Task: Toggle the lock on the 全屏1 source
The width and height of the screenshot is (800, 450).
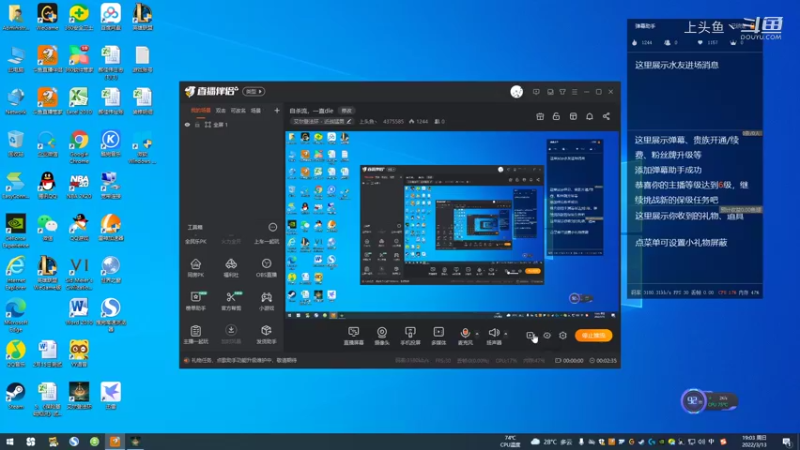Action: click(x=197, y=124)
